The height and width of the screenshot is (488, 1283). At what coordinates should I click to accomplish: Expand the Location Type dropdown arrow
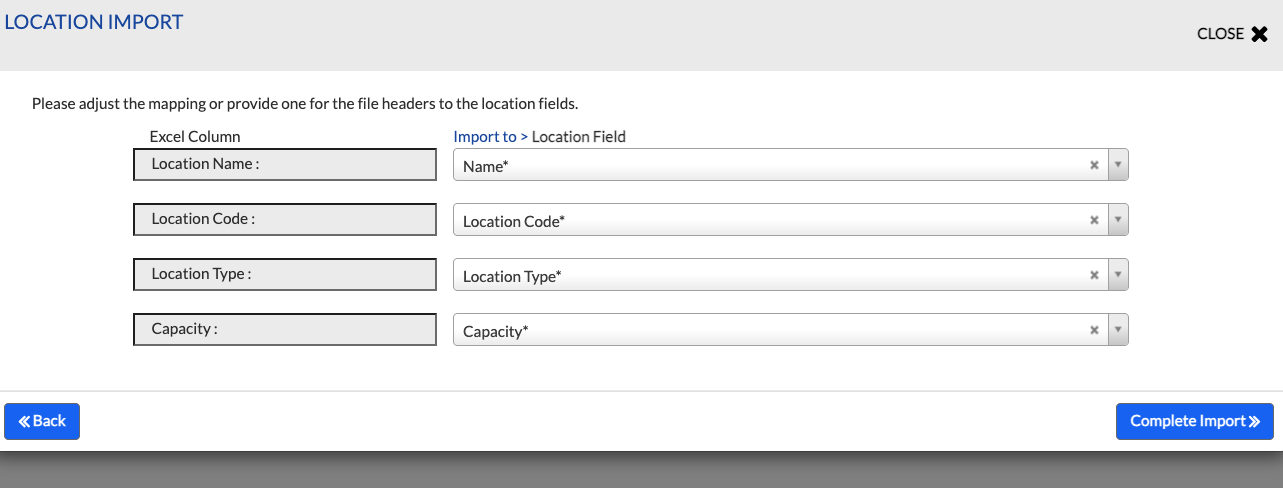coord(1118,276)
